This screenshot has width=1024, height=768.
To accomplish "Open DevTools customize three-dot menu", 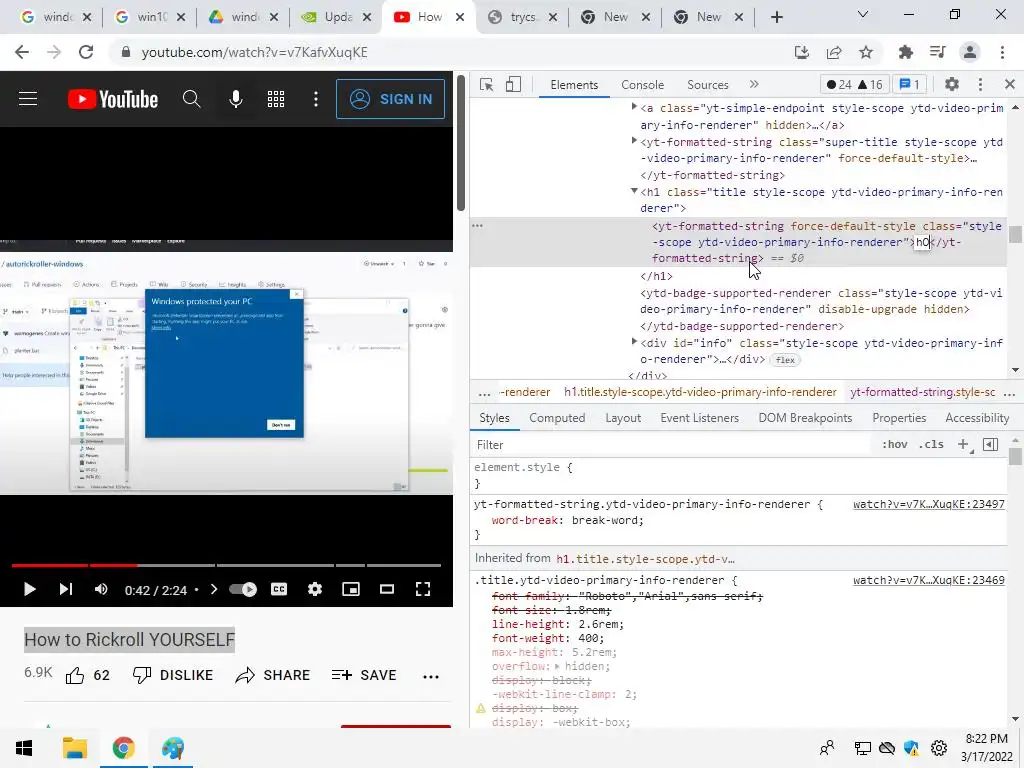I will (980, 84).
